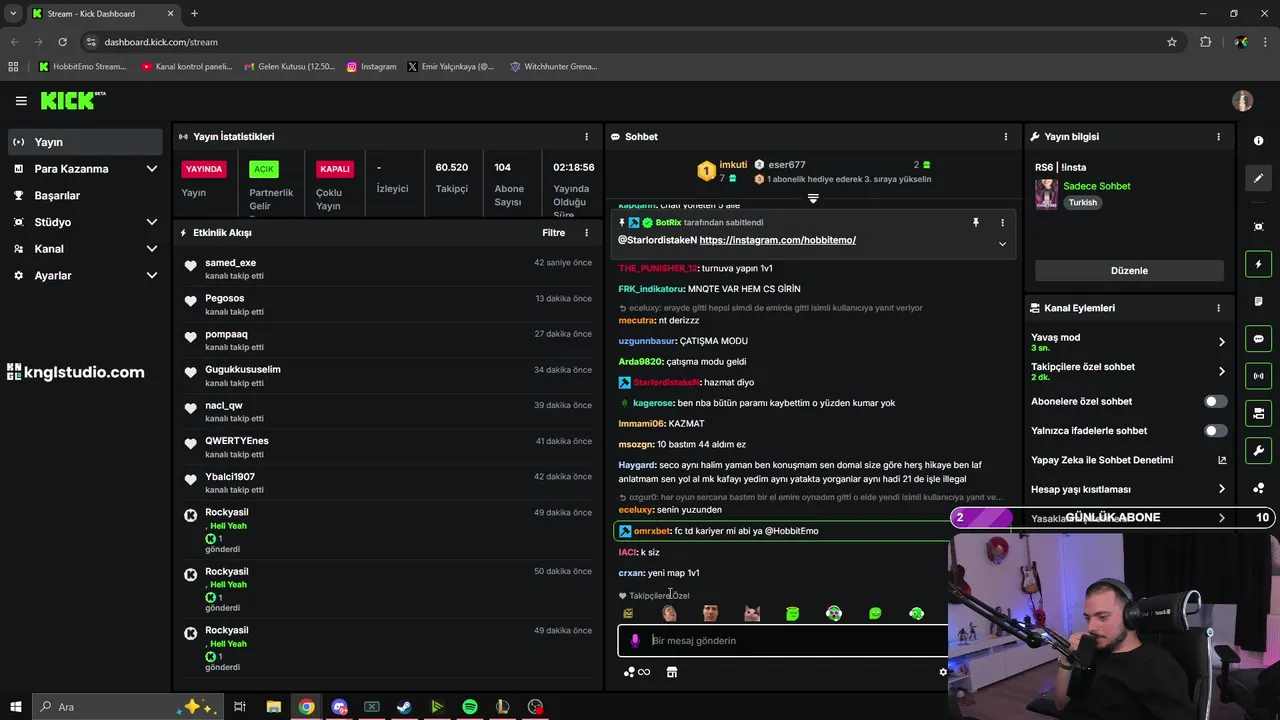Go to Başarılar in the sidebar
The image size is (1280, 720).
tap(84, 196)
